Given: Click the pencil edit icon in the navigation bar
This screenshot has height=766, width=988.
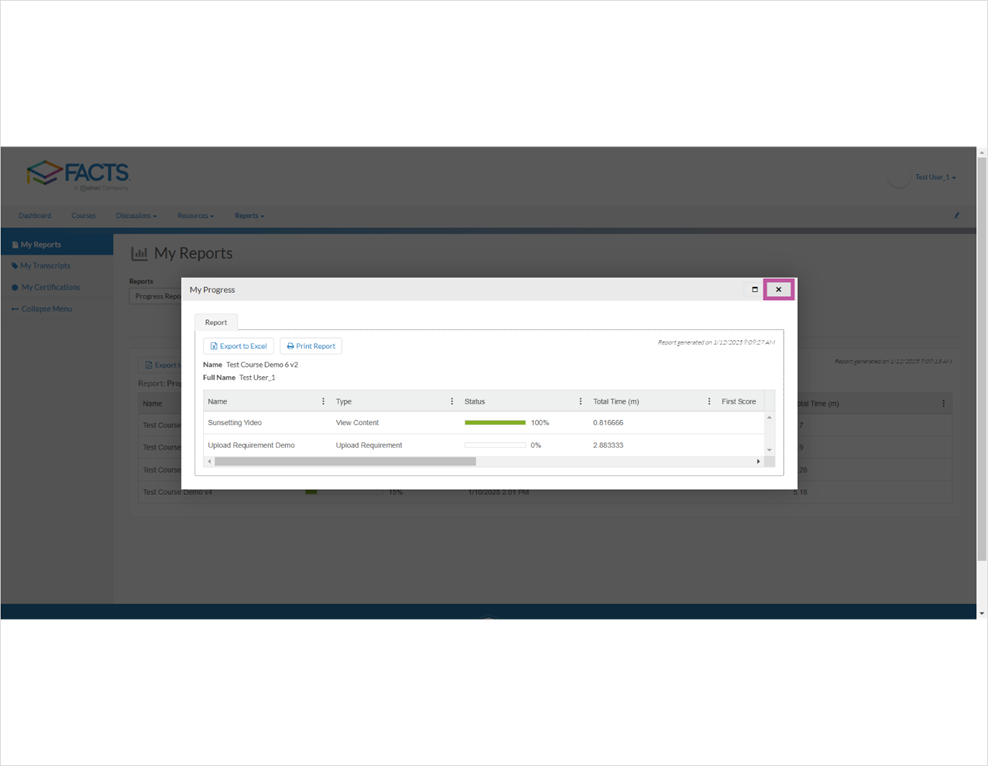Looking at the screenshot, I should [955, 215].
